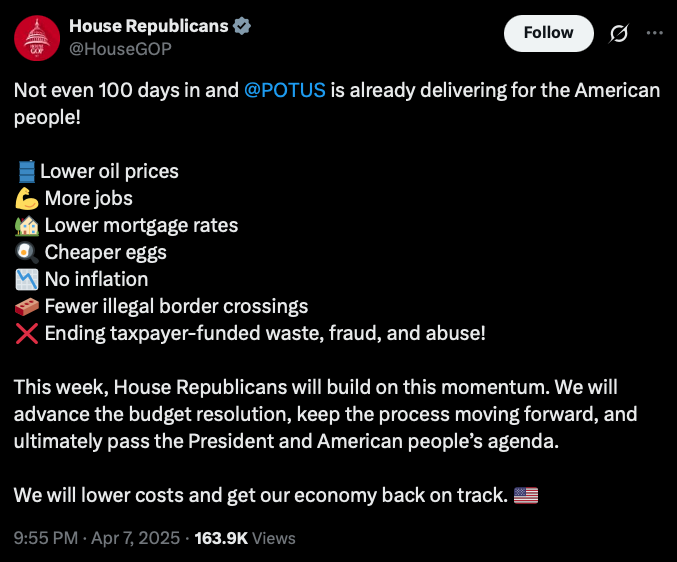
Task: Click the oil barrel emoji
Action: 25,171
